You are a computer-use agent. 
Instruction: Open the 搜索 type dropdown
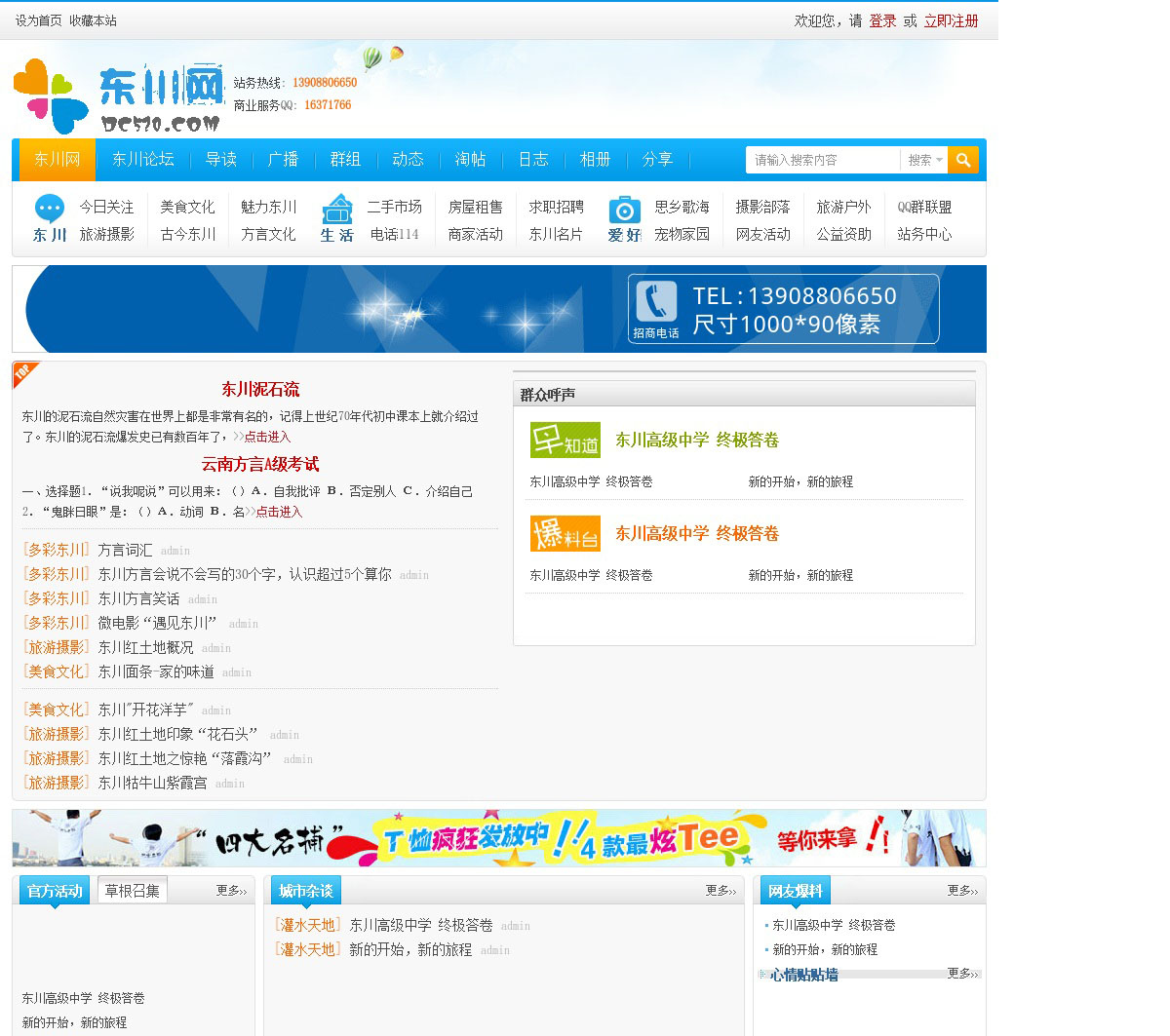click(x=924, y=160)
